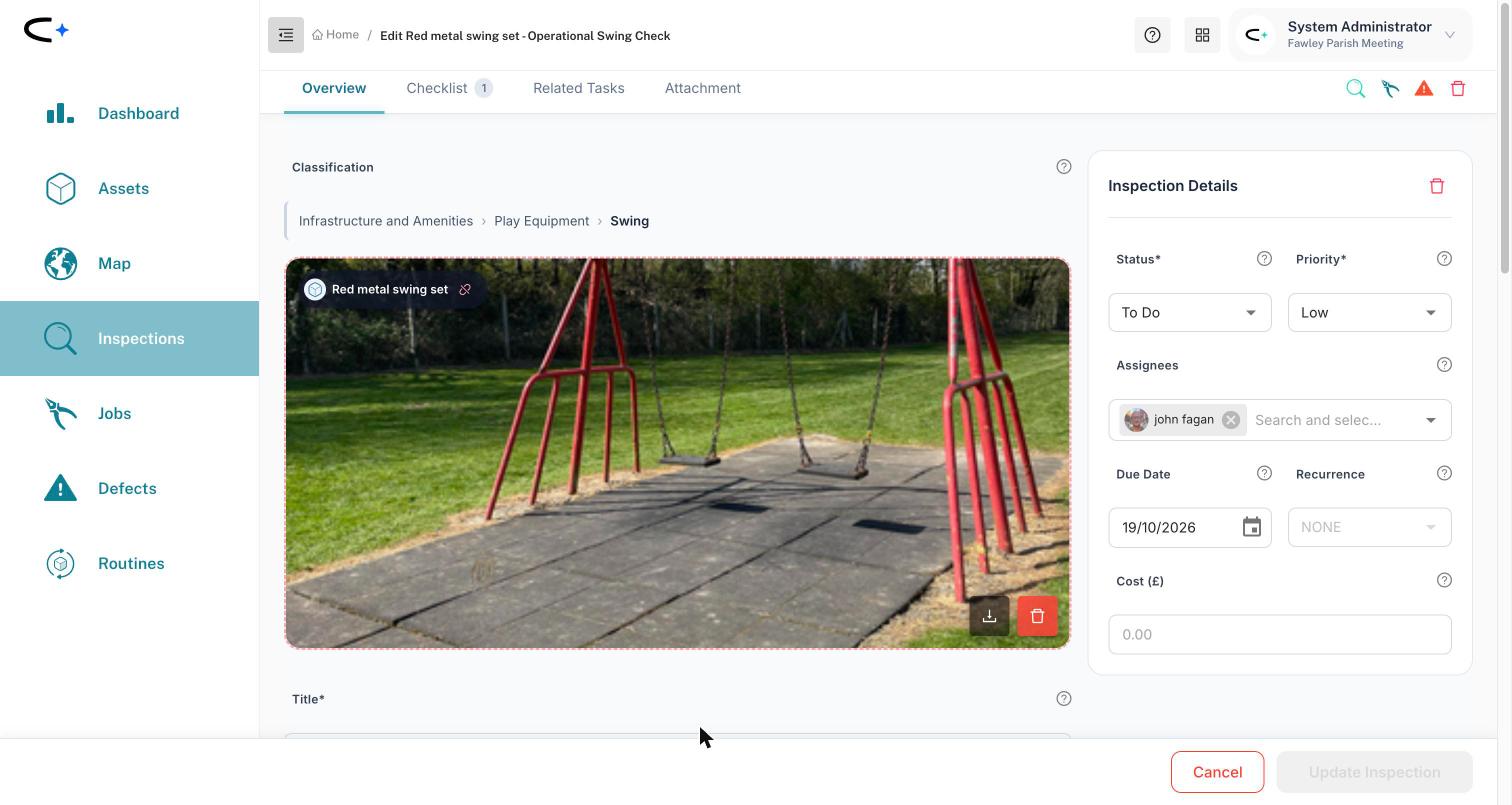Delete inspection via Inspection Details trash icon
Viewport: 1512px width, 805px height.
click(1437, 186)
